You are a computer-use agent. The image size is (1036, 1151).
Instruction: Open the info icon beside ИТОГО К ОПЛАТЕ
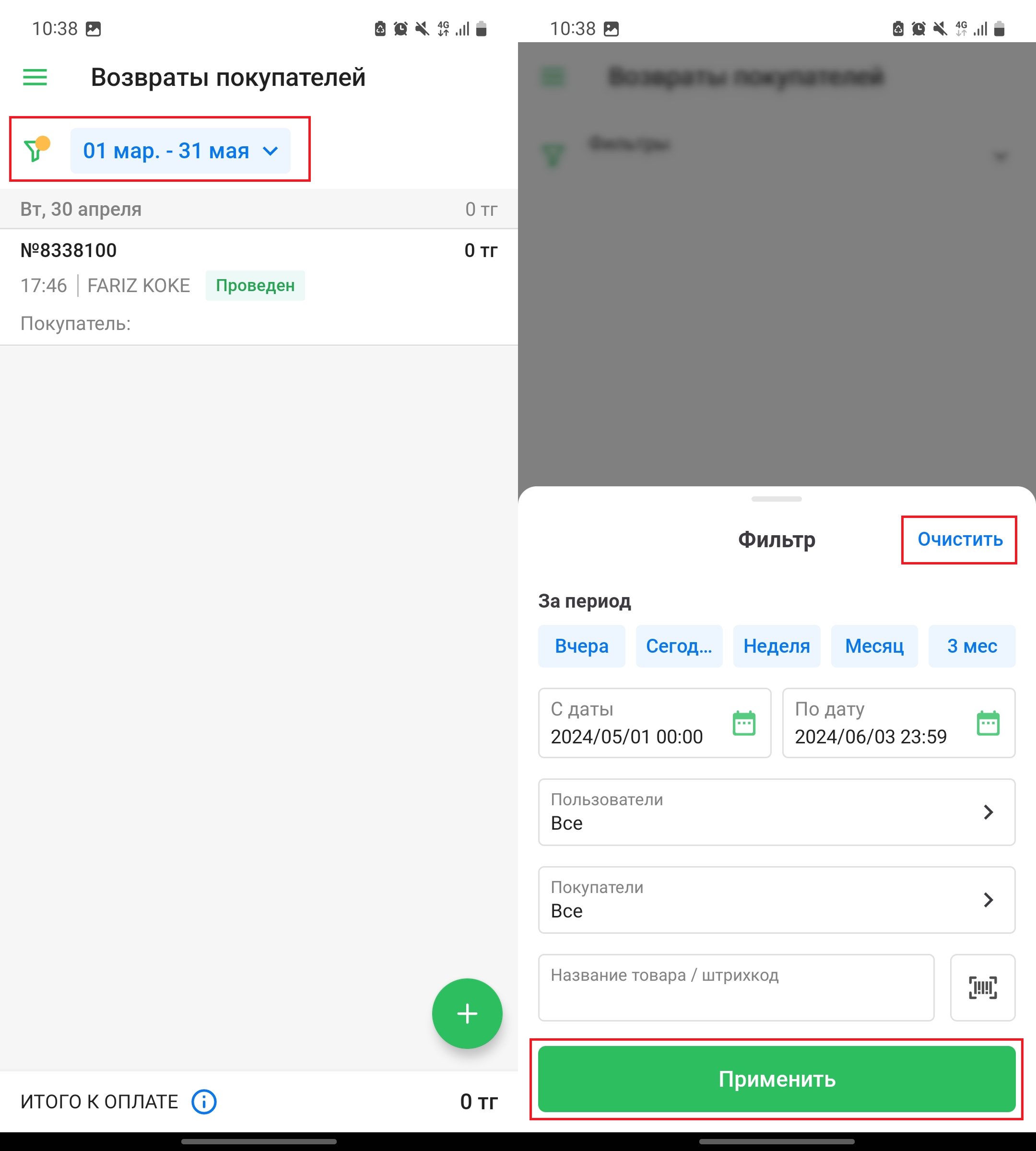[204, 1102]
